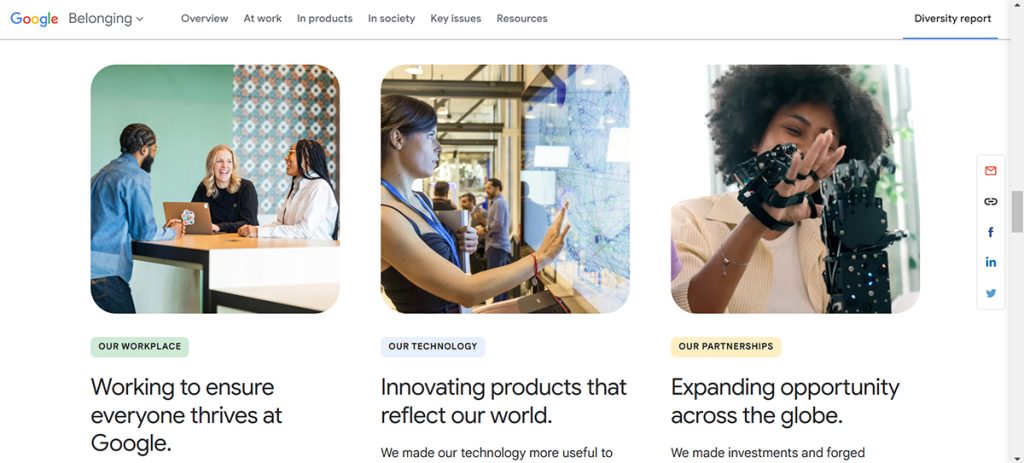Share on Facebook icon

click(x=990, y=232)
